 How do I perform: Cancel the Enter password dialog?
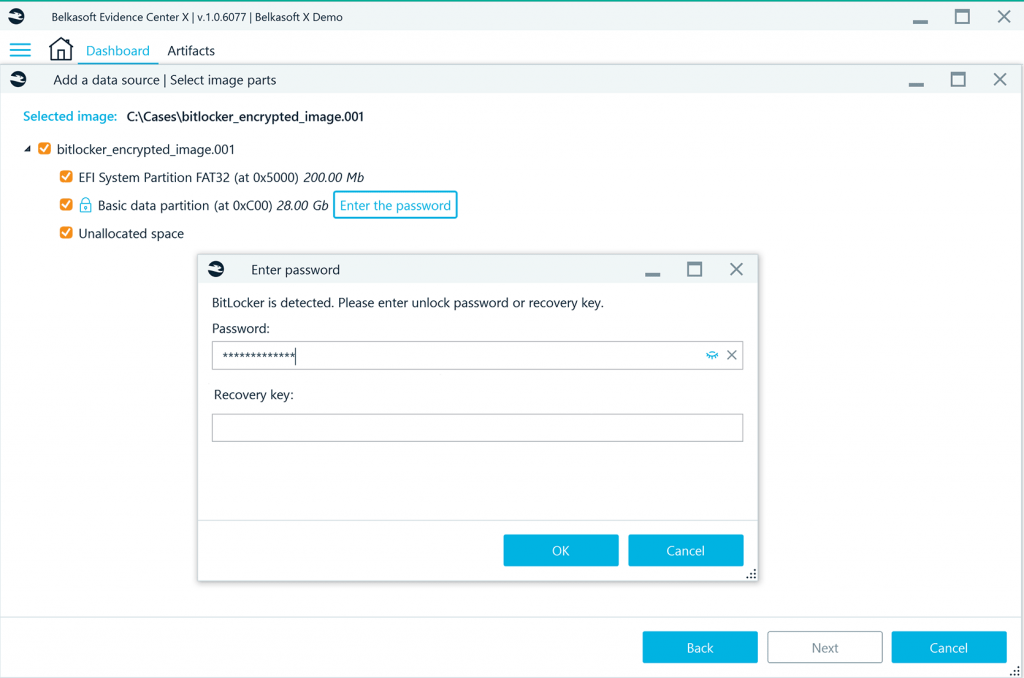pos(686,550)
